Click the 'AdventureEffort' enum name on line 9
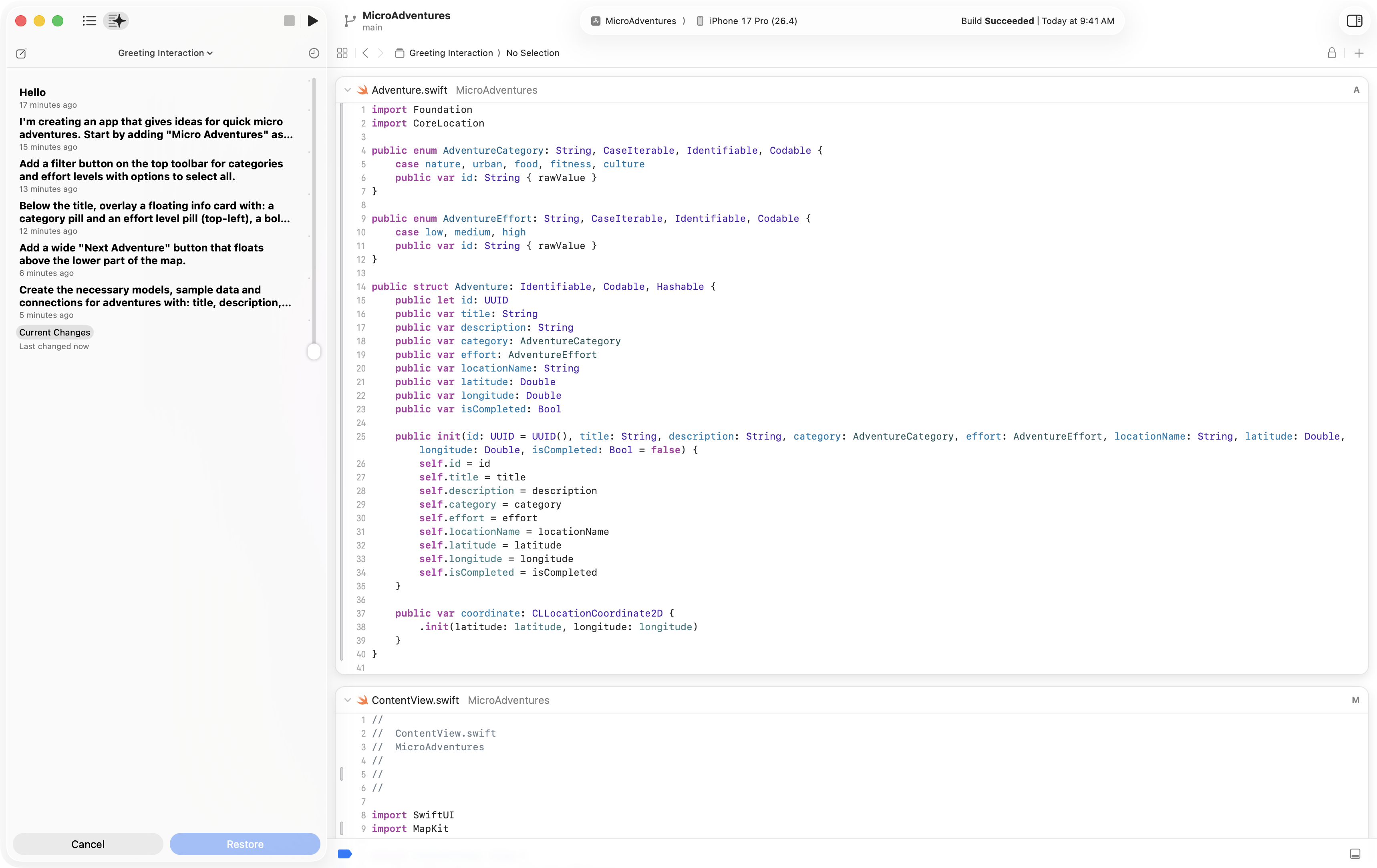1377x868 pixels. (x=487, y=219)
